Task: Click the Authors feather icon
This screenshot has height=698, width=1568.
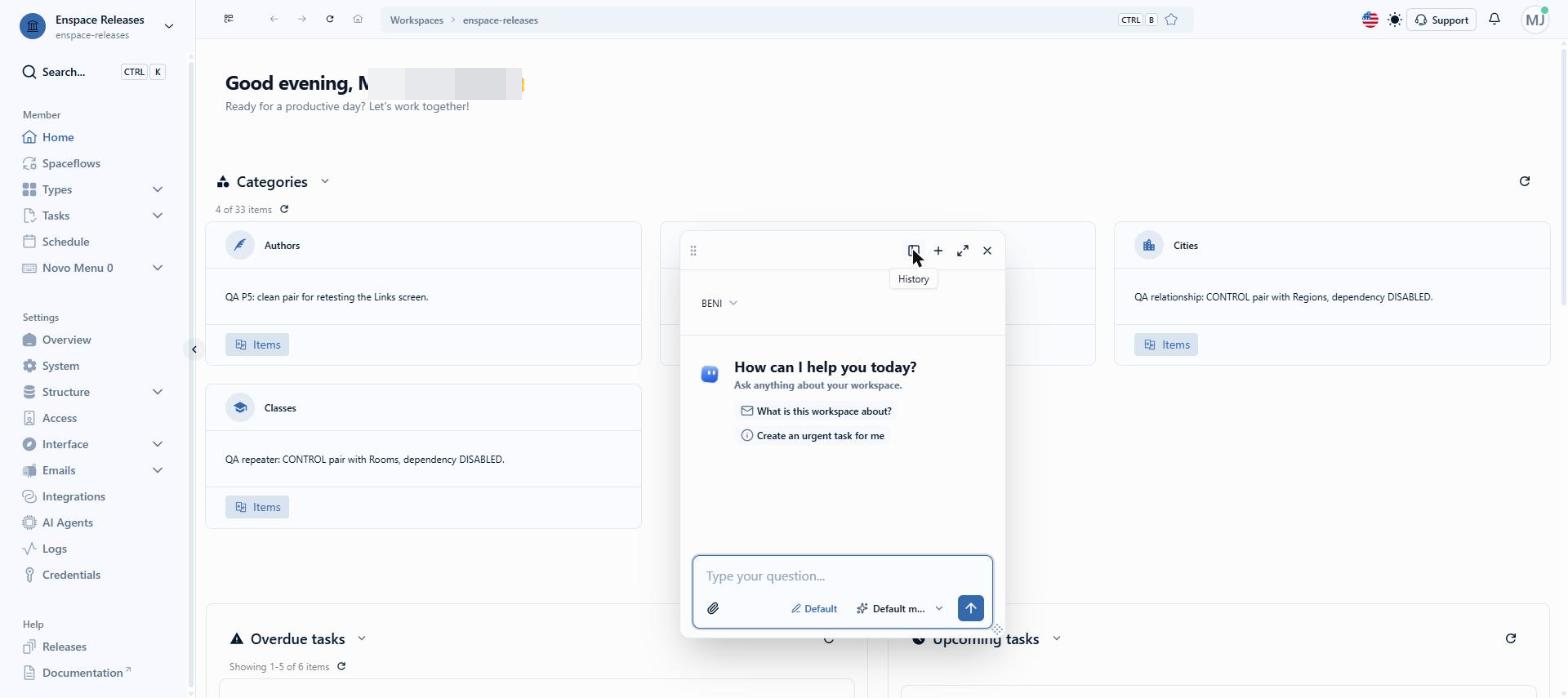Action: coord(240,245)
